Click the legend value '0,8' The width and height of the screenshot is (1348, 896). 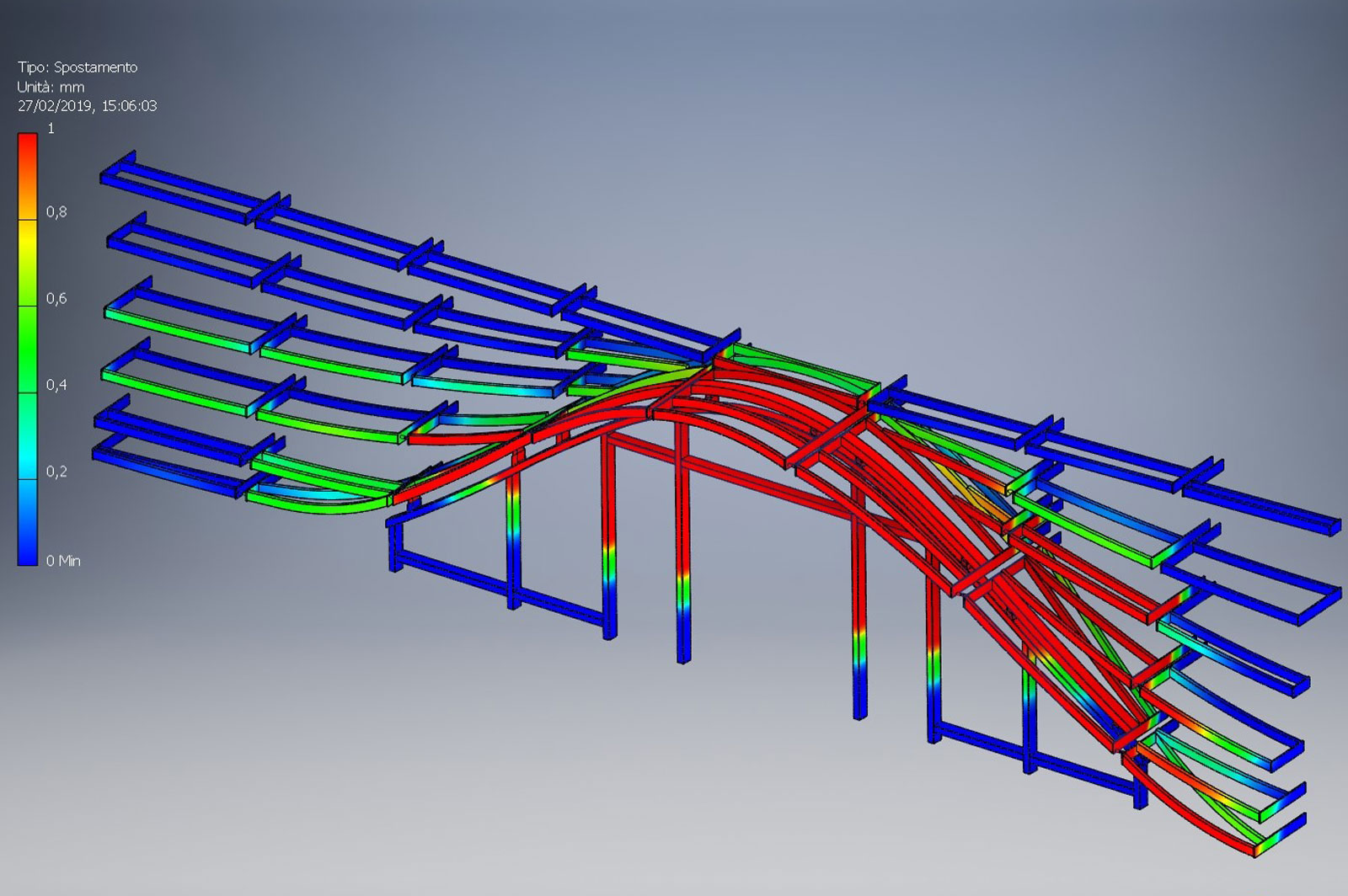[56, 212]
